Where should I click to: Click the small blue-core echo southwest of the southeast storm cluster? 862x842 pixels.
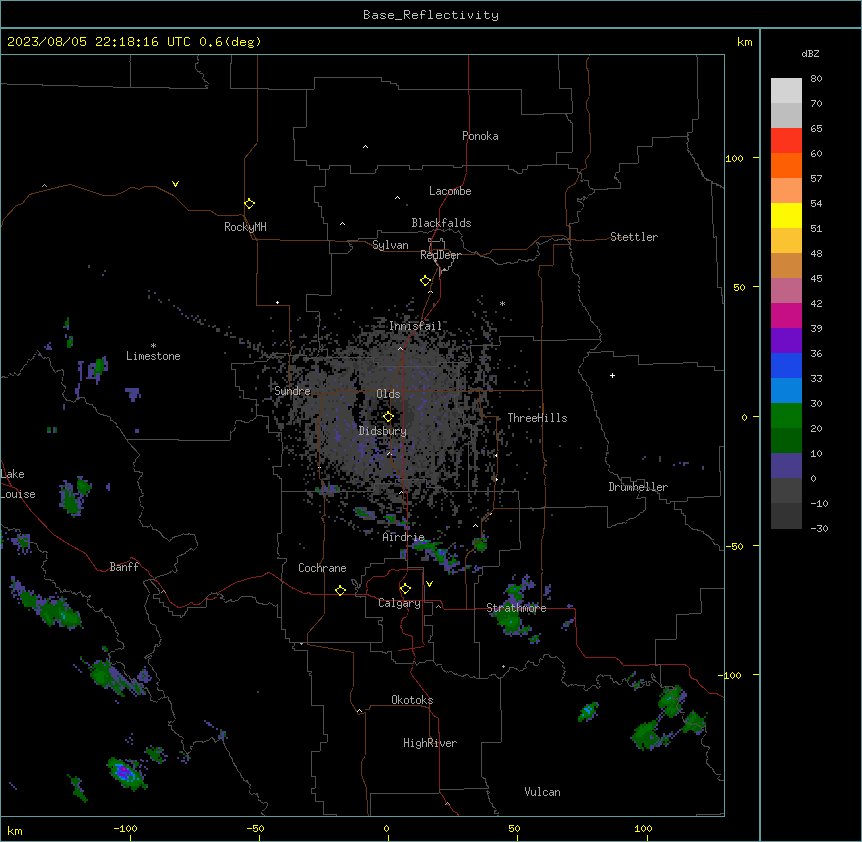pos(588,711)
